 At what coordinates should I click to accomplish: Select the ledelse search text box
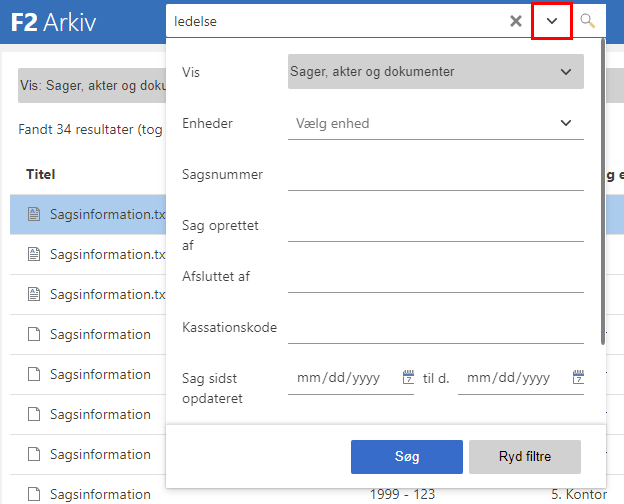pos(335,21)
